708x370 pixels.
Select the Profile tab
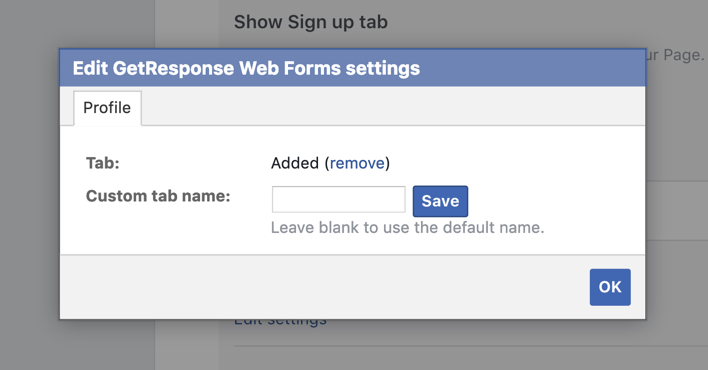[107, 108]
